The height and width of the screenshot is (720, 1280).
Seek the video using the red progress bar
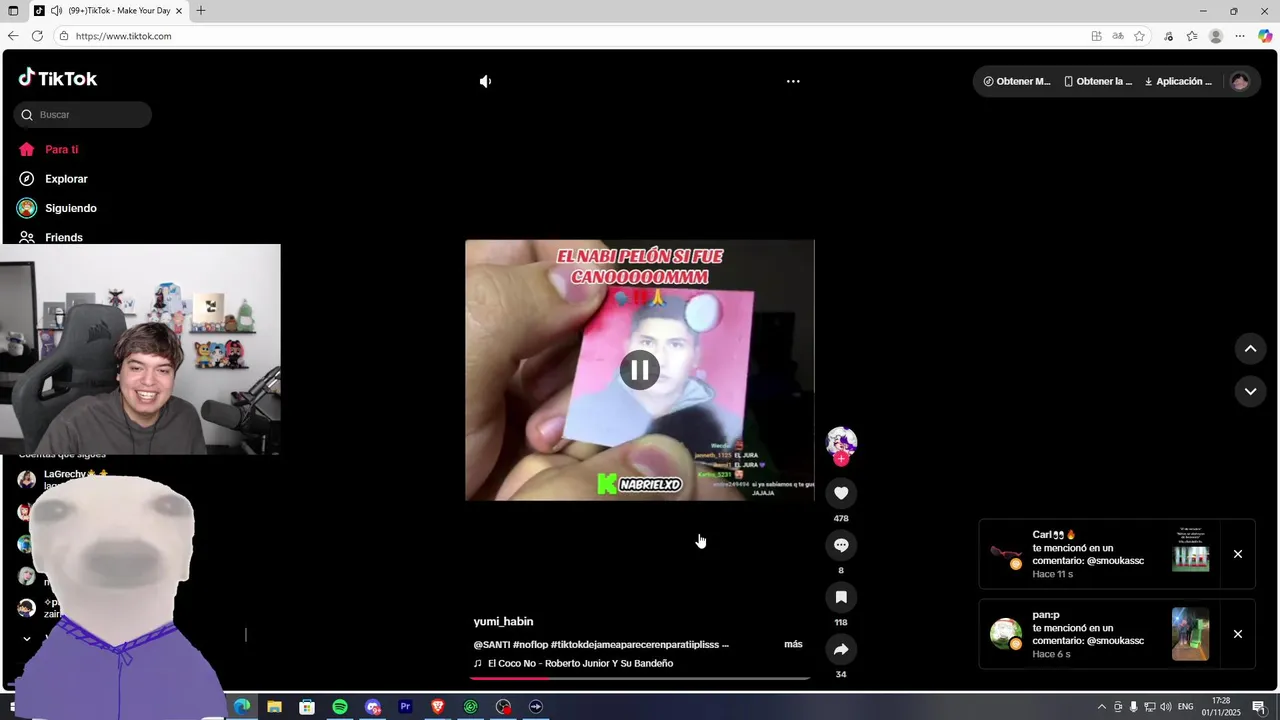(x=640, y=678)
